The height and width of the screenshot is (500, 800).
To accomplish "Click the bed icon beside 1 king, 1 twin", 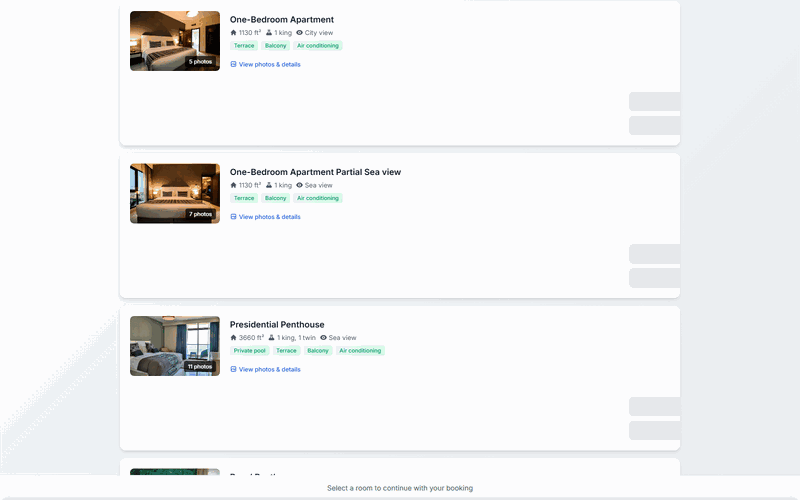I will (x=271, y=338).
